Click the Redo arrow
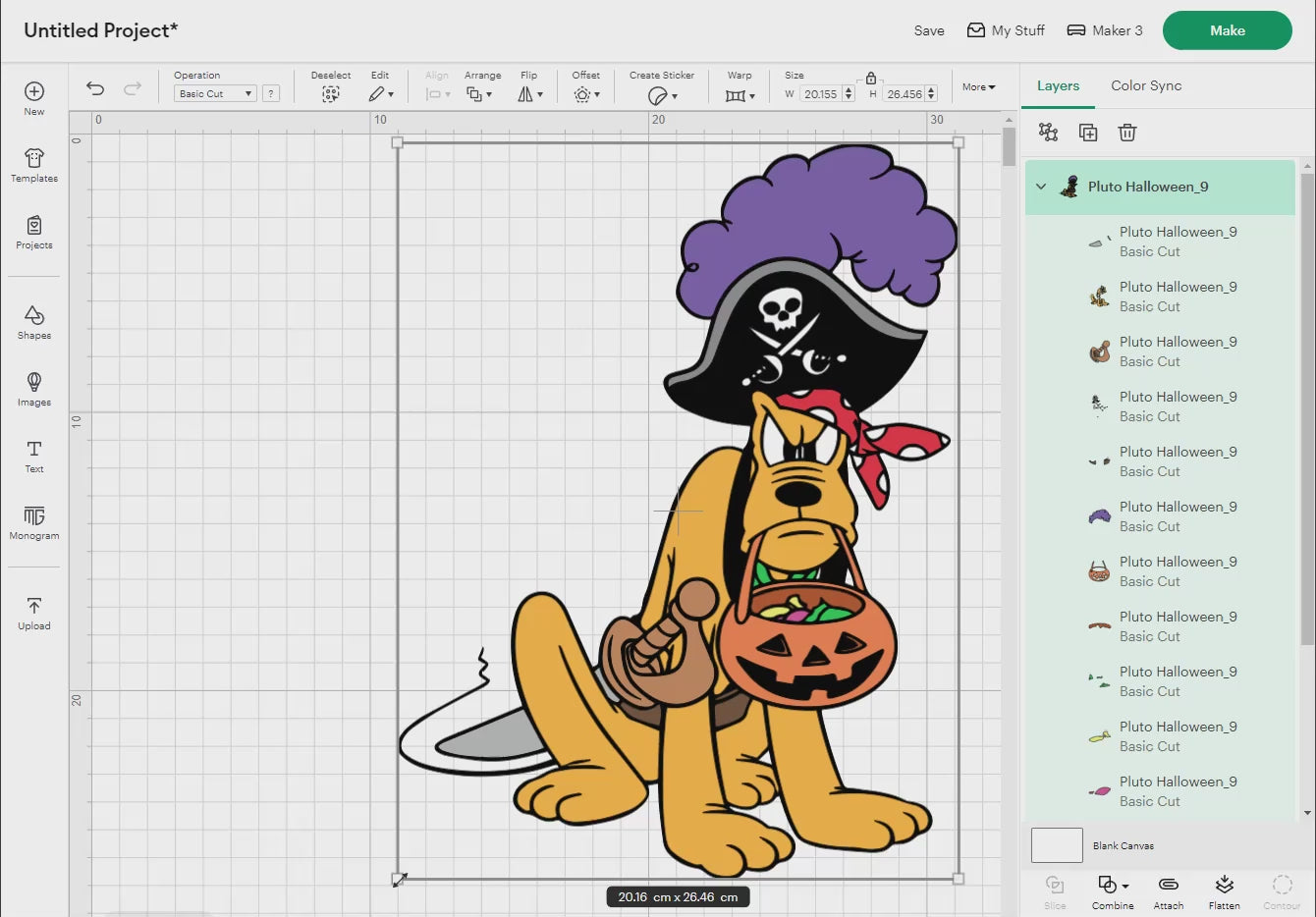 (133, 88)
